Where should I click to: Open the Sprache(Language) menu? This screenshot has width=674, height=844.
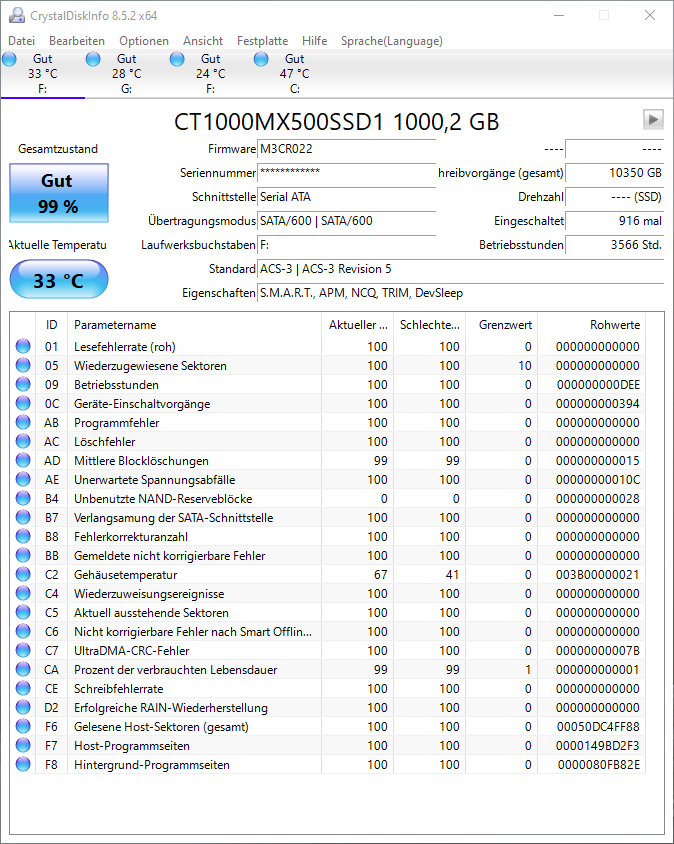[391, 41]
